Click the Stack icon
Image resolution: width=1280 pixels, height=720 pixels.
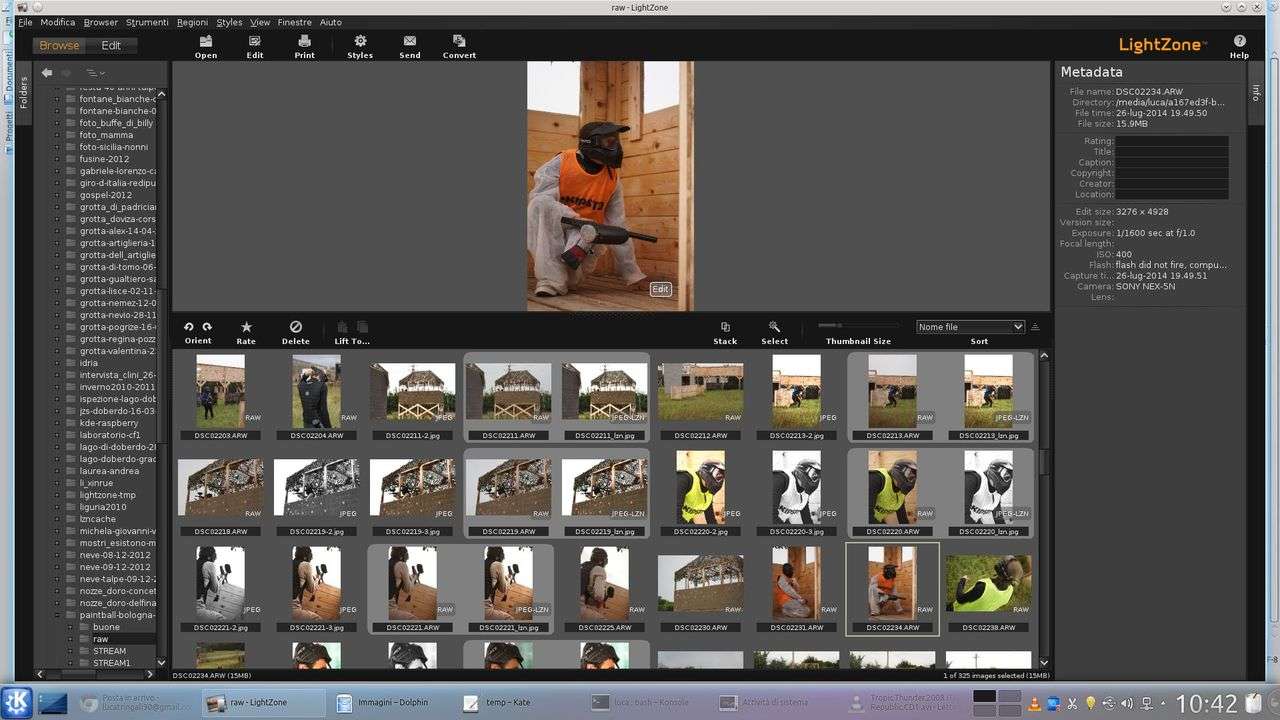[725, 327]
